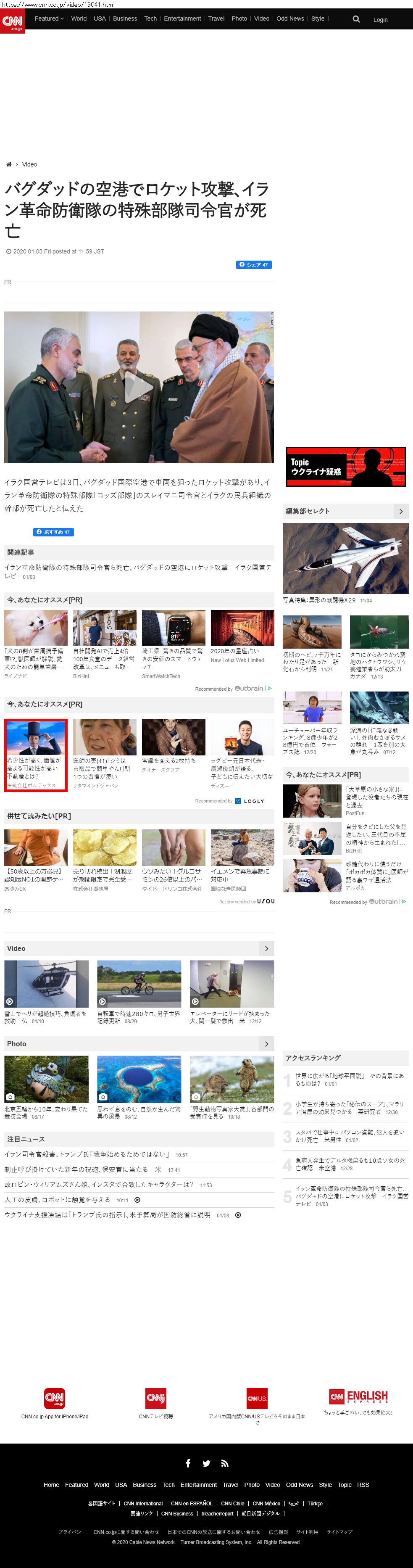Play the main news video
The width and height of the screenshot is (413, 1568).
139,388
